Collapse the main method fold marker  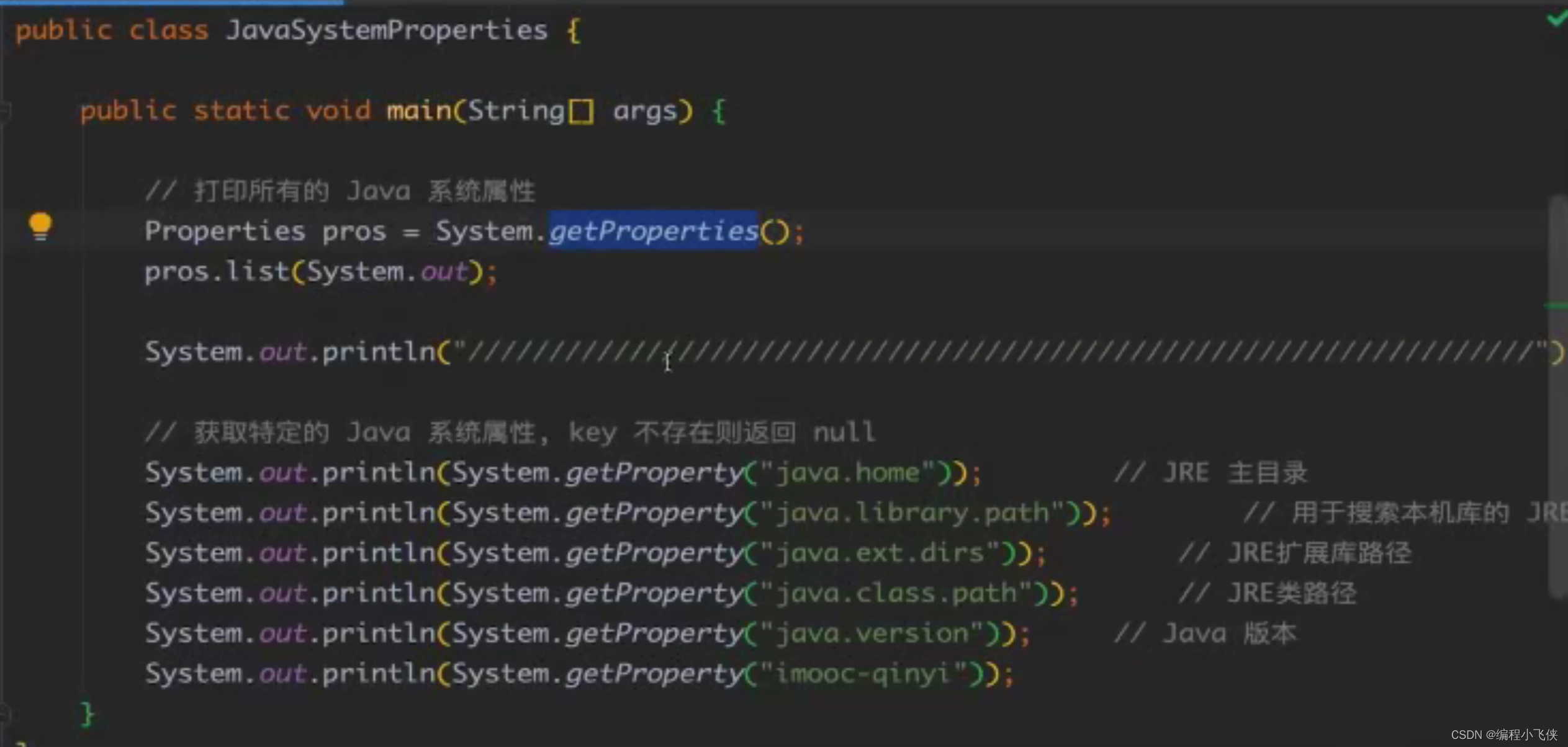click(x=4, y=112)
